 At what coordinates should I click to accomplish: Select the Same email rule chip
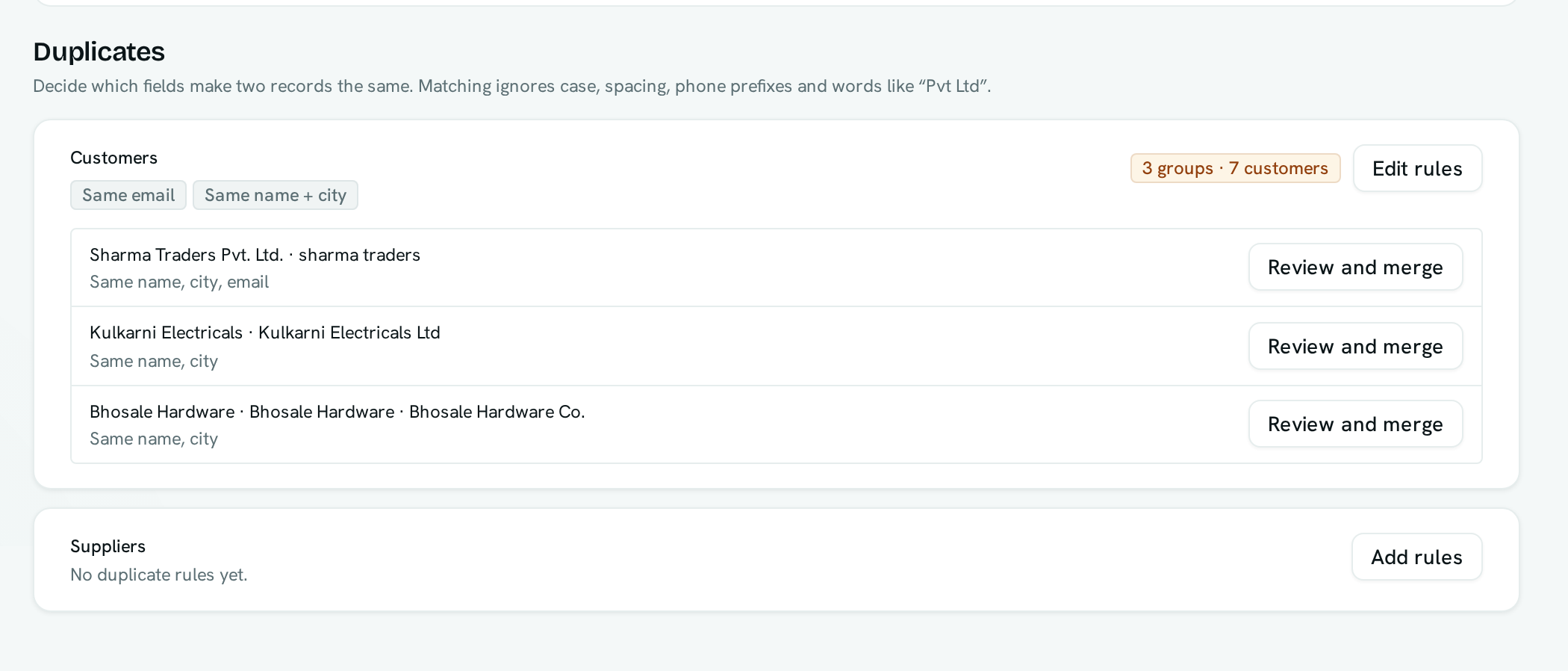pyautogui.click(x=128, y=195)
